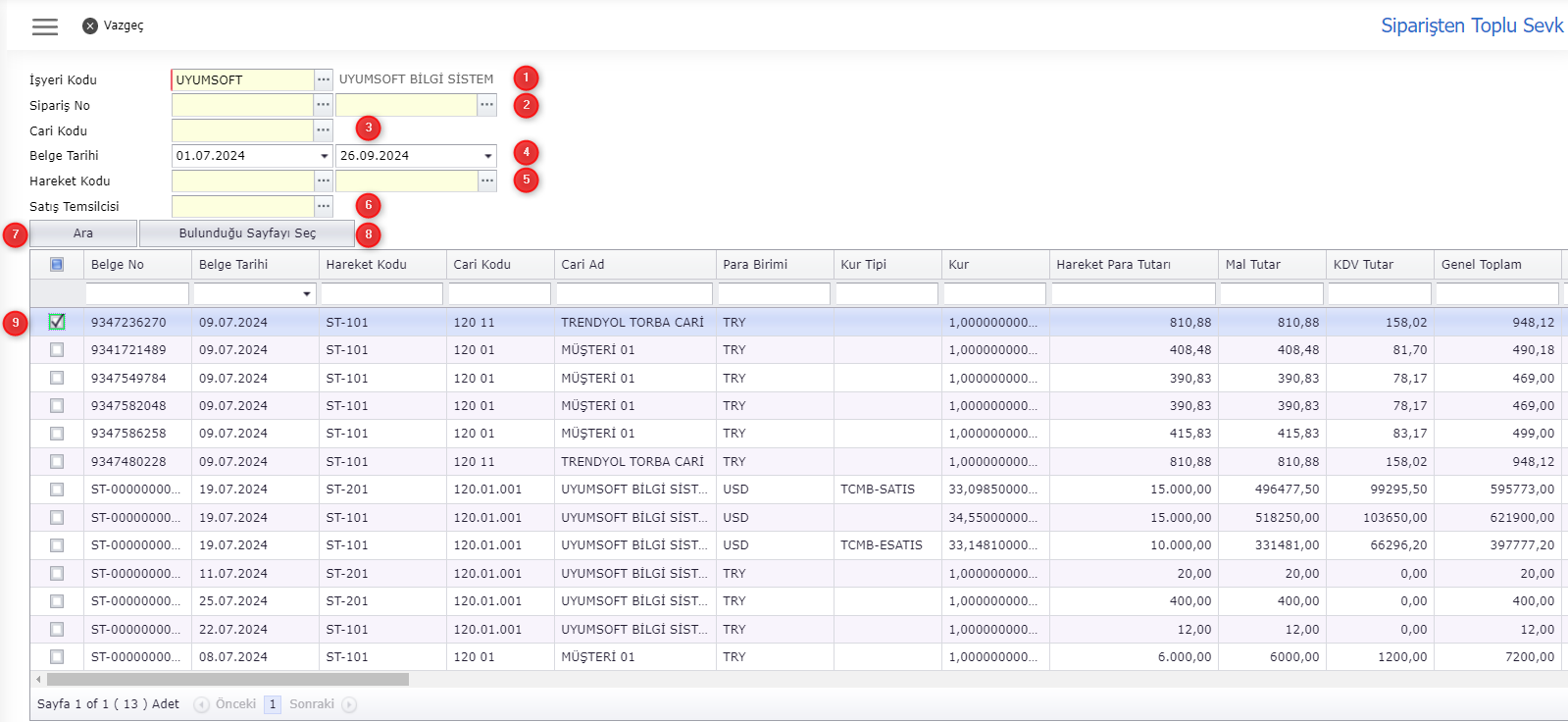Open Belge Tarihi end date dropdown

488,156
